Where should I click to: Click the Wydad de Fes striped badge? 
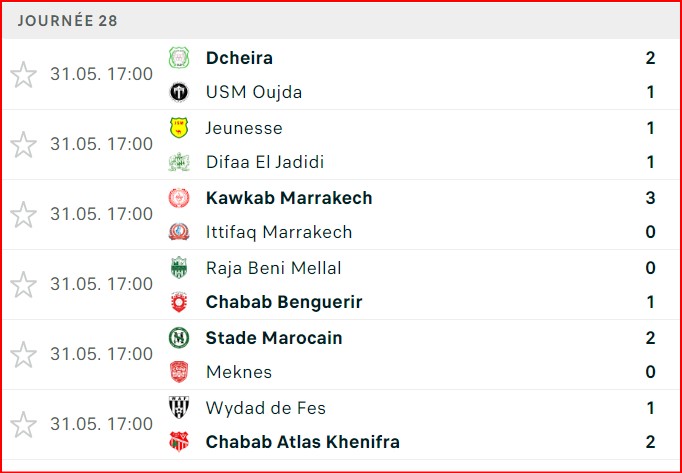click(x=179, y=408)
